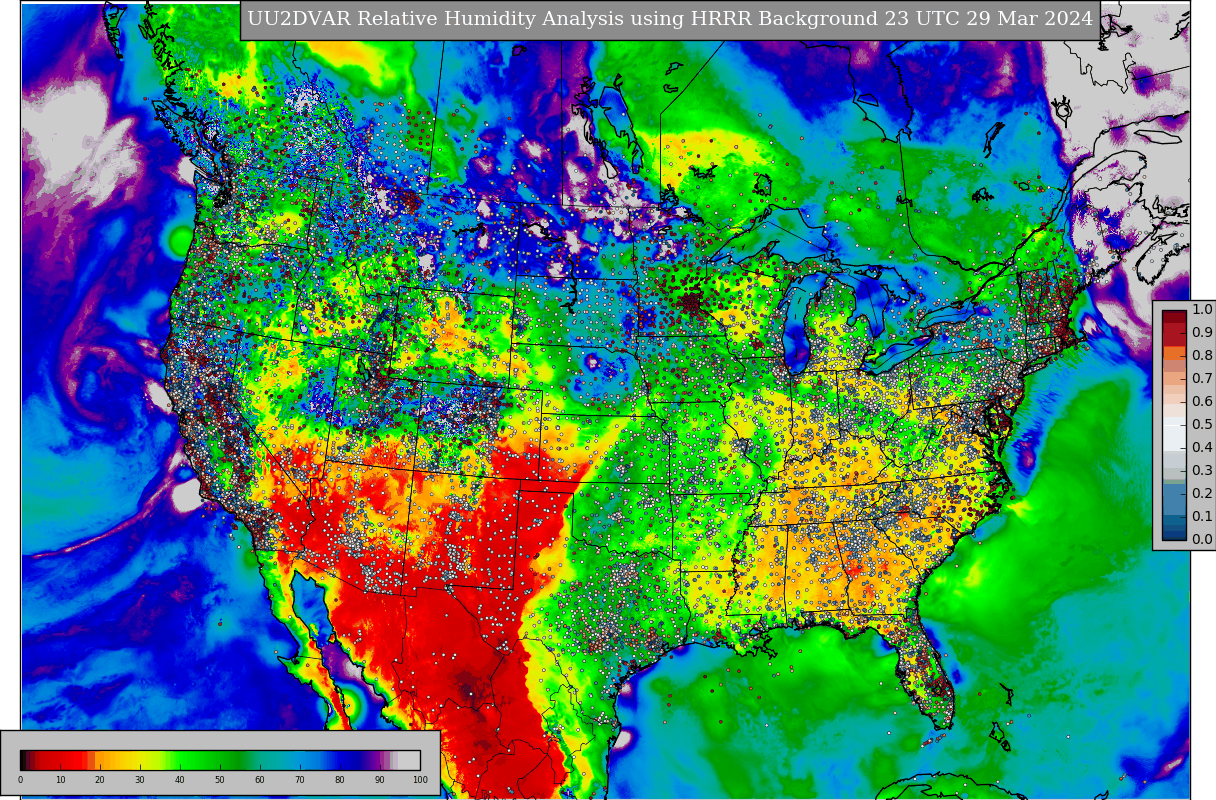Pick the light gray end of humidity colorbar
The image size is (1216, 800).
tap(409, 760)
